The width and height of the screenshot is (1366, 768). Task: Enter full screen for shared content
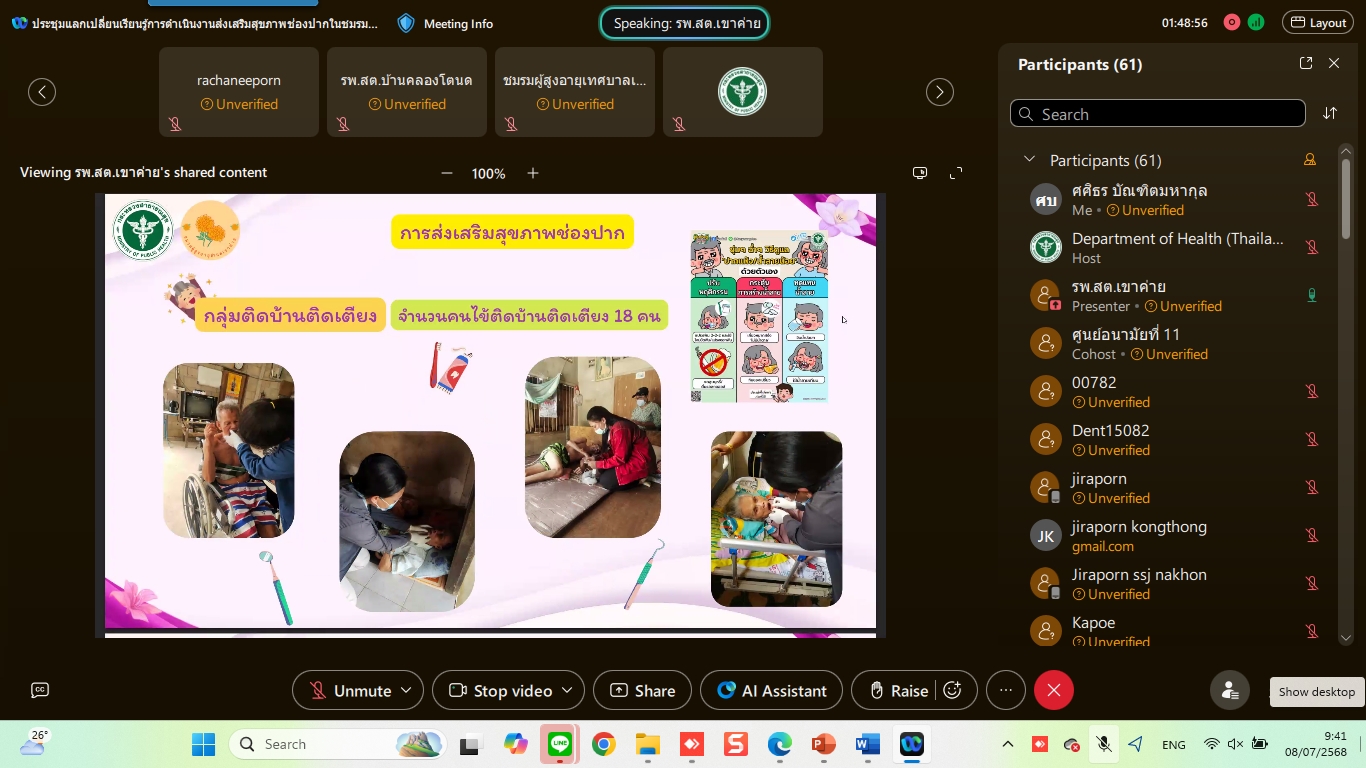(956, 173)
